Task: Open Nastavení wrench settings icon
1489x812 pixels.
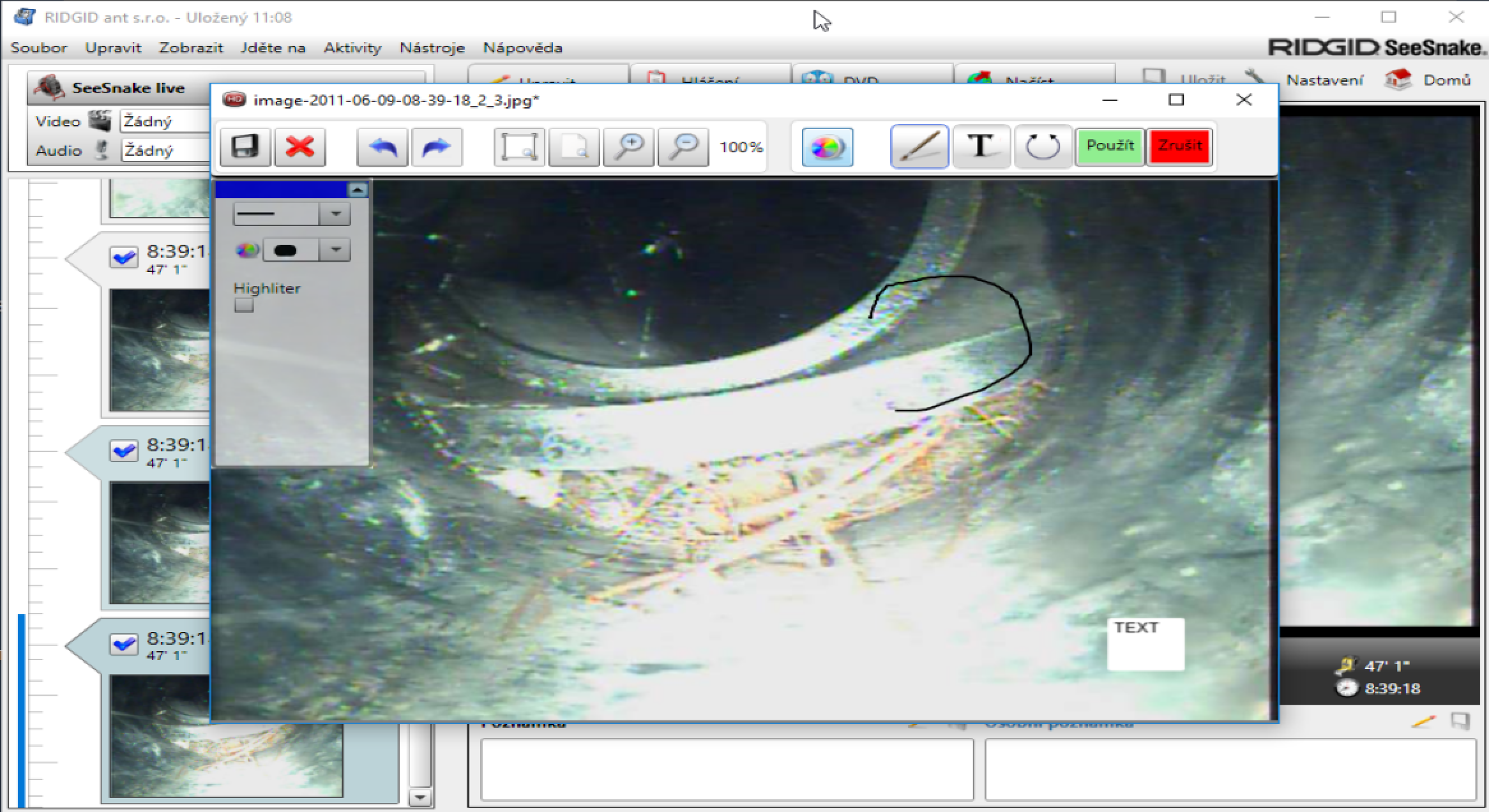Action: point(1255,79)
